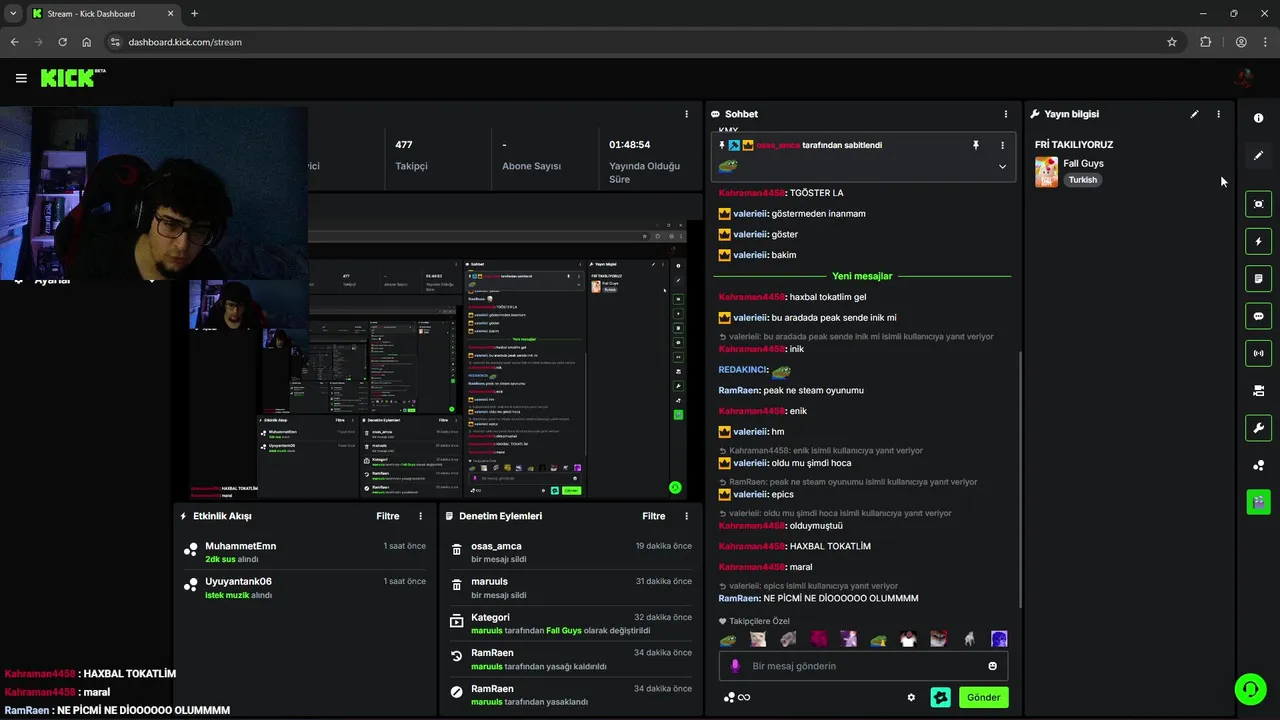
Task: Toggle the chat bubble sidebar icon
Action: [x=1258, y=316]
